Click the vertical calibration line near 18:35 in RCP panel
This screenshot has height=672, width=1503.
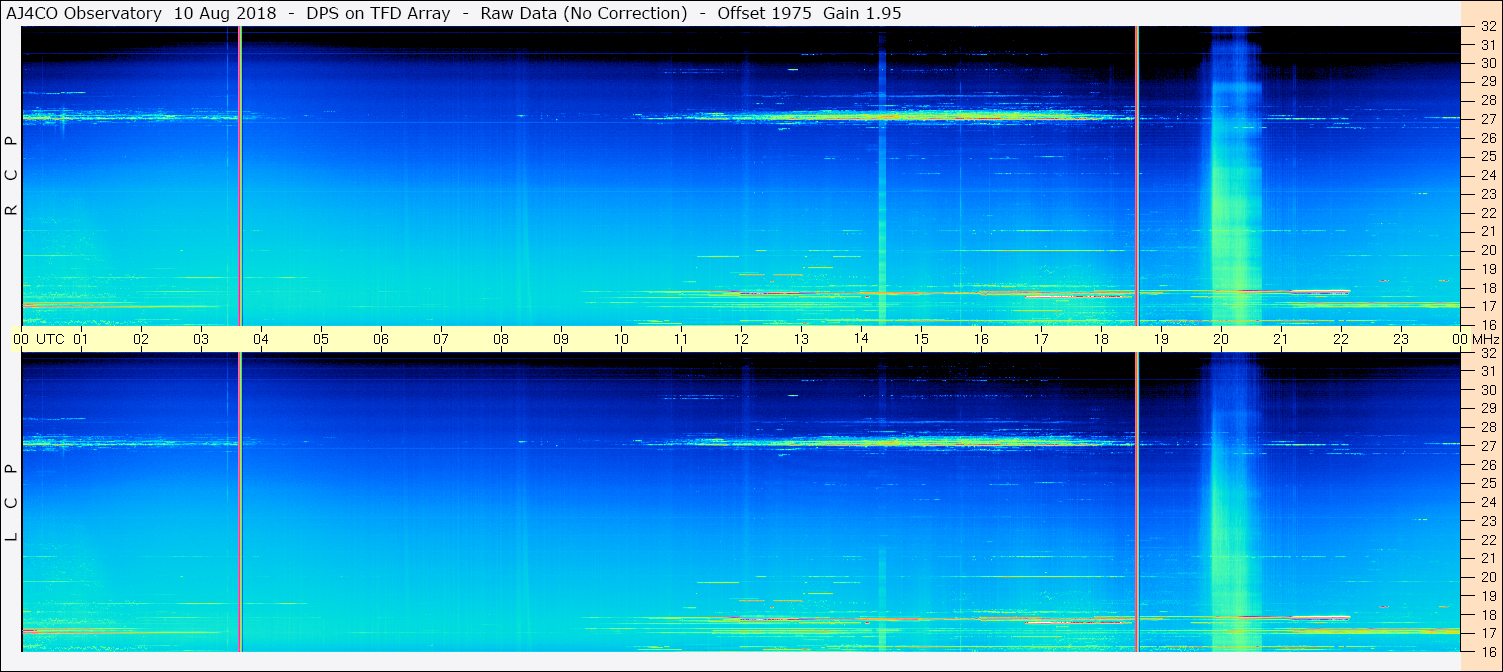coord(1137,176)
